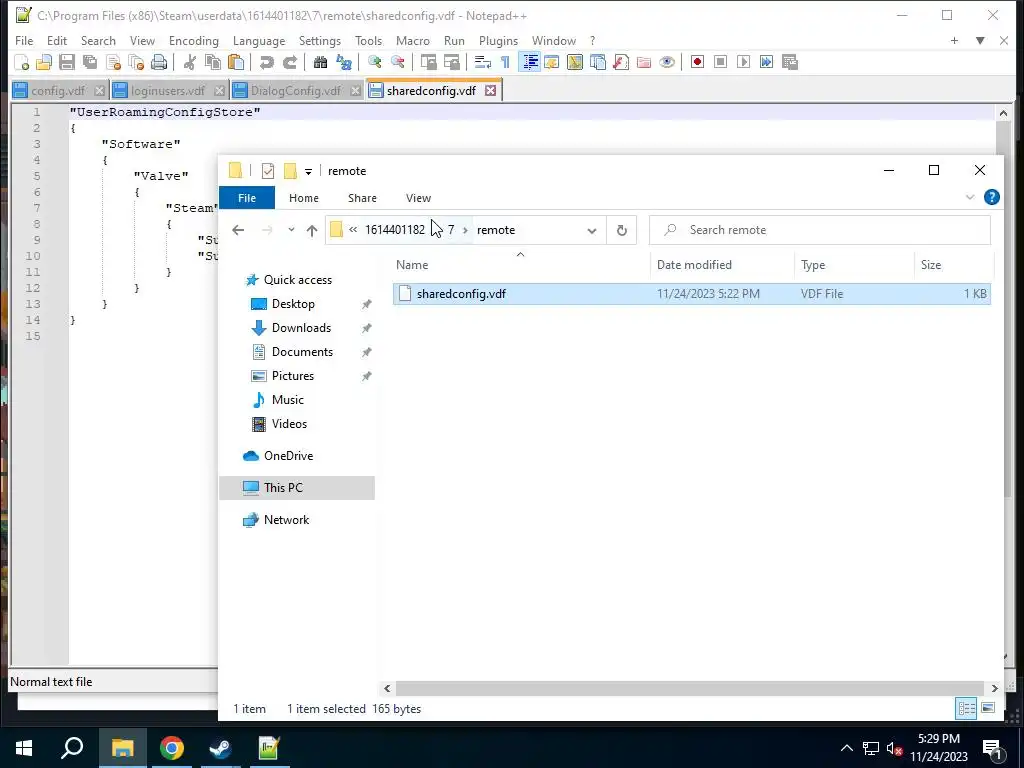Click the Zoom Out magnifier icon
This screenshot has height=768, width=1024.
[x=397, y=62]
